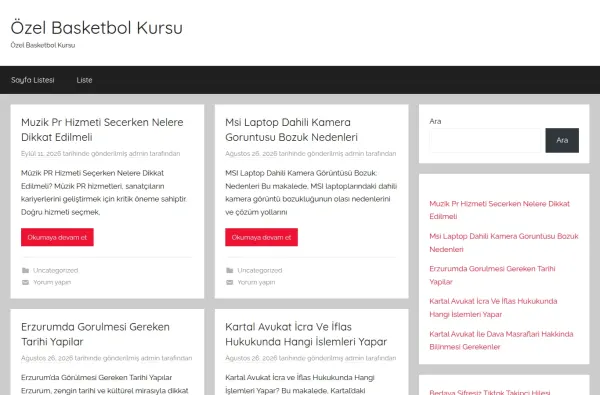The width and height of the screenshot is (600, 395).
Task: Click admin author link on Kartal Avukat İcra post
Action: [x=354, y=358]
